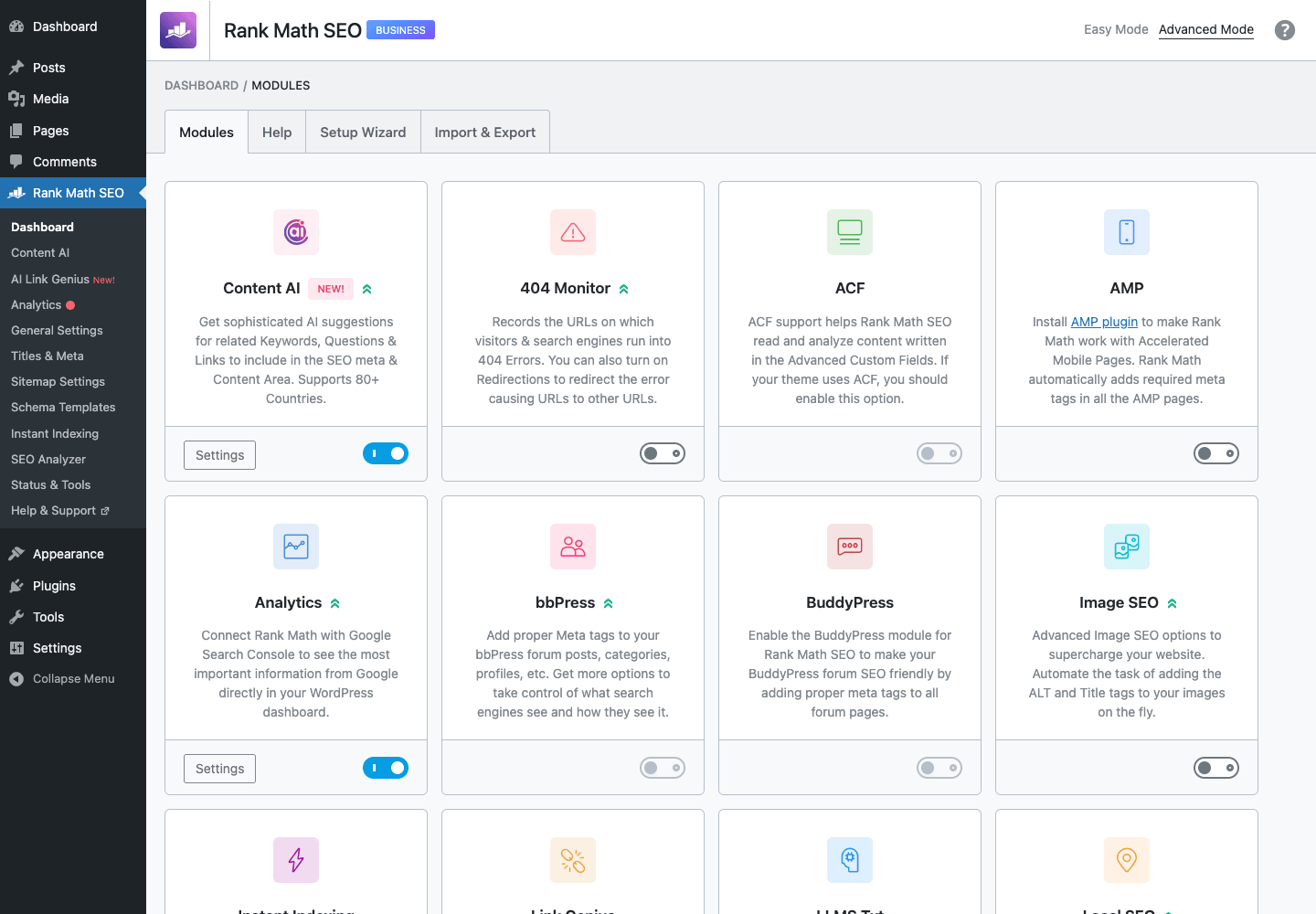Image resolution: width=1316 pixels, height=914 pixels.
Task: Toggle the BuddyPress module switch
Action: 939,768
